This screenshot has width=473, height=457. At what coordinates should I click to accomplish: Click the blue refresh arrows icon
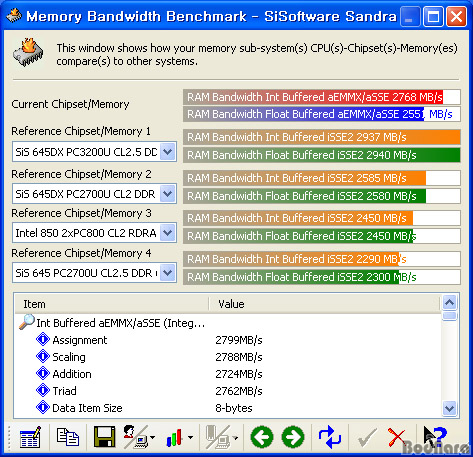tap(329, 437)
